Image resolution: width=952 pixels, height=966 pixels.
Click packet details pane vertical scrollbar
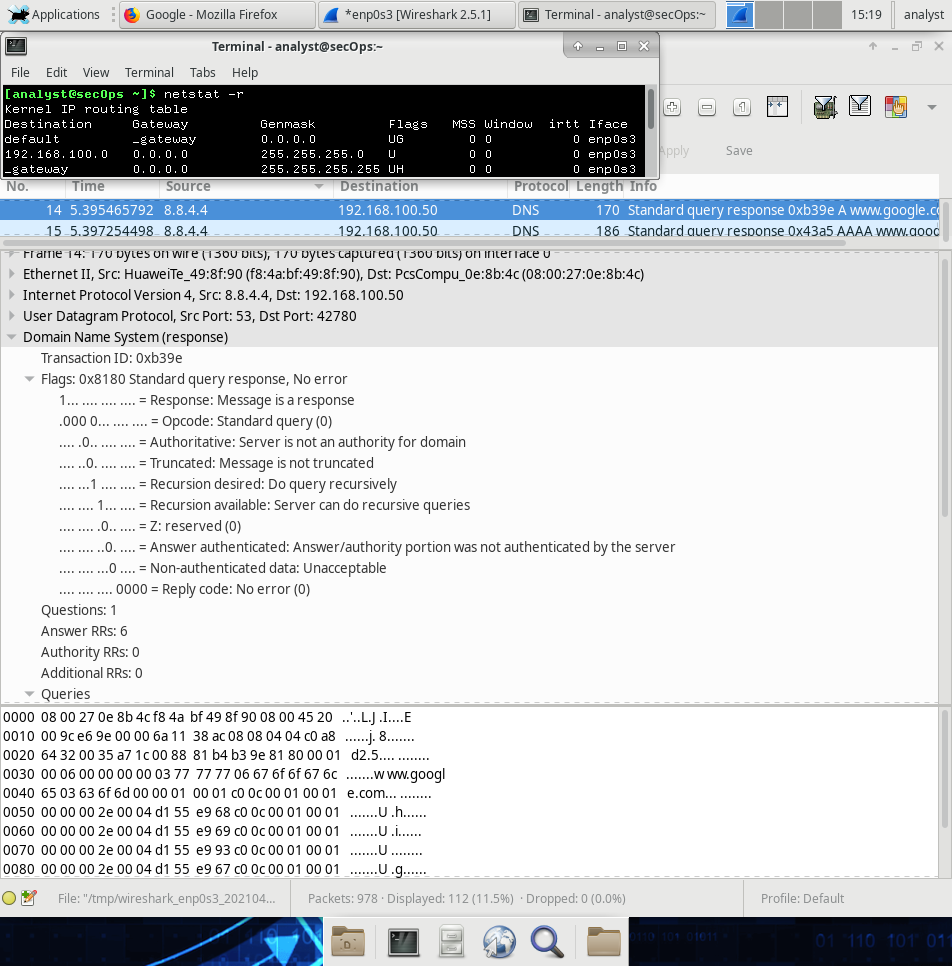pos(945,388)
